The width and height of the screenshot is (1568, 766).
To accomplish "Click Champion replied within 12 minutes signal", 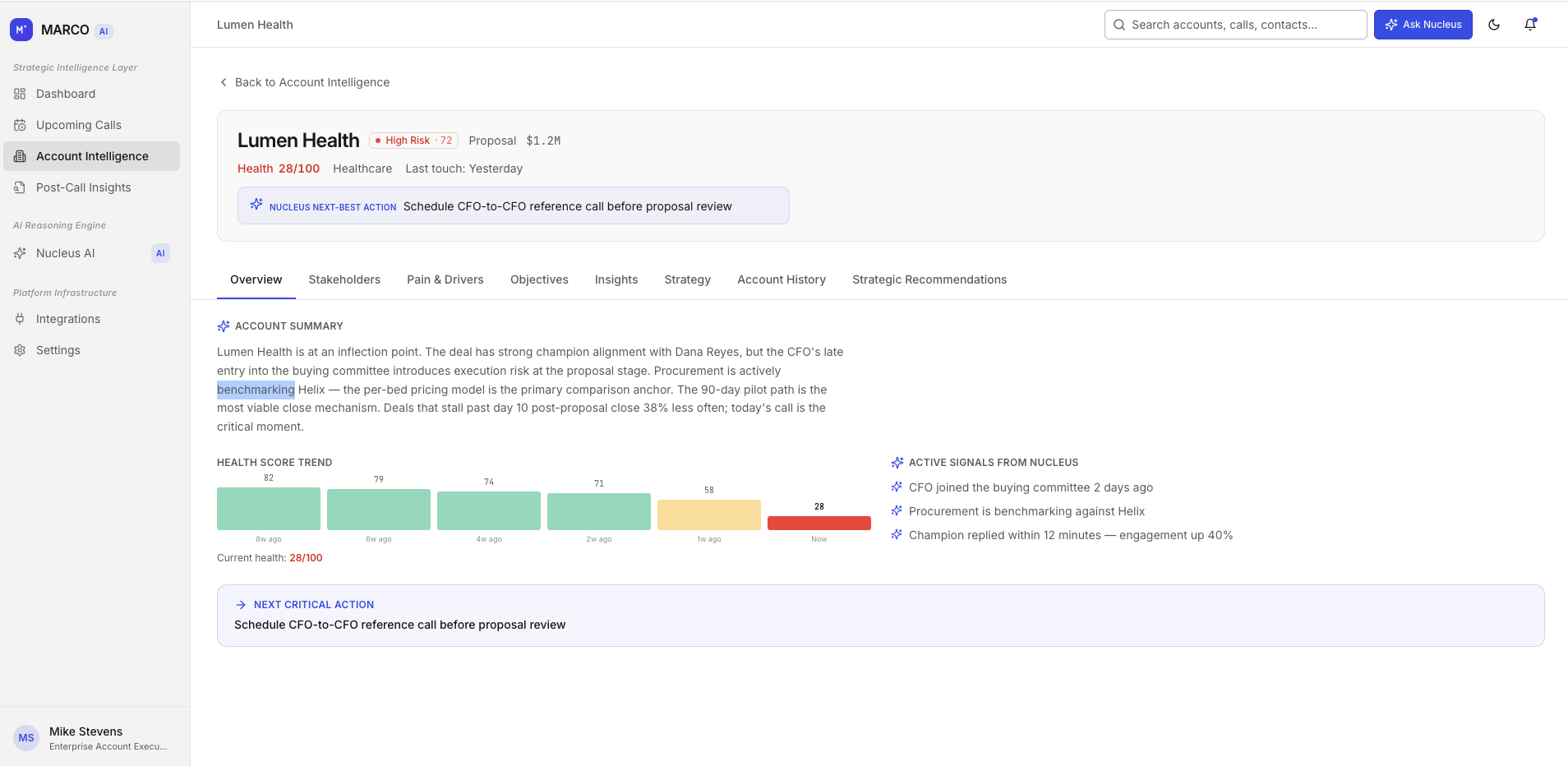I will click(x=1071, y=535).
